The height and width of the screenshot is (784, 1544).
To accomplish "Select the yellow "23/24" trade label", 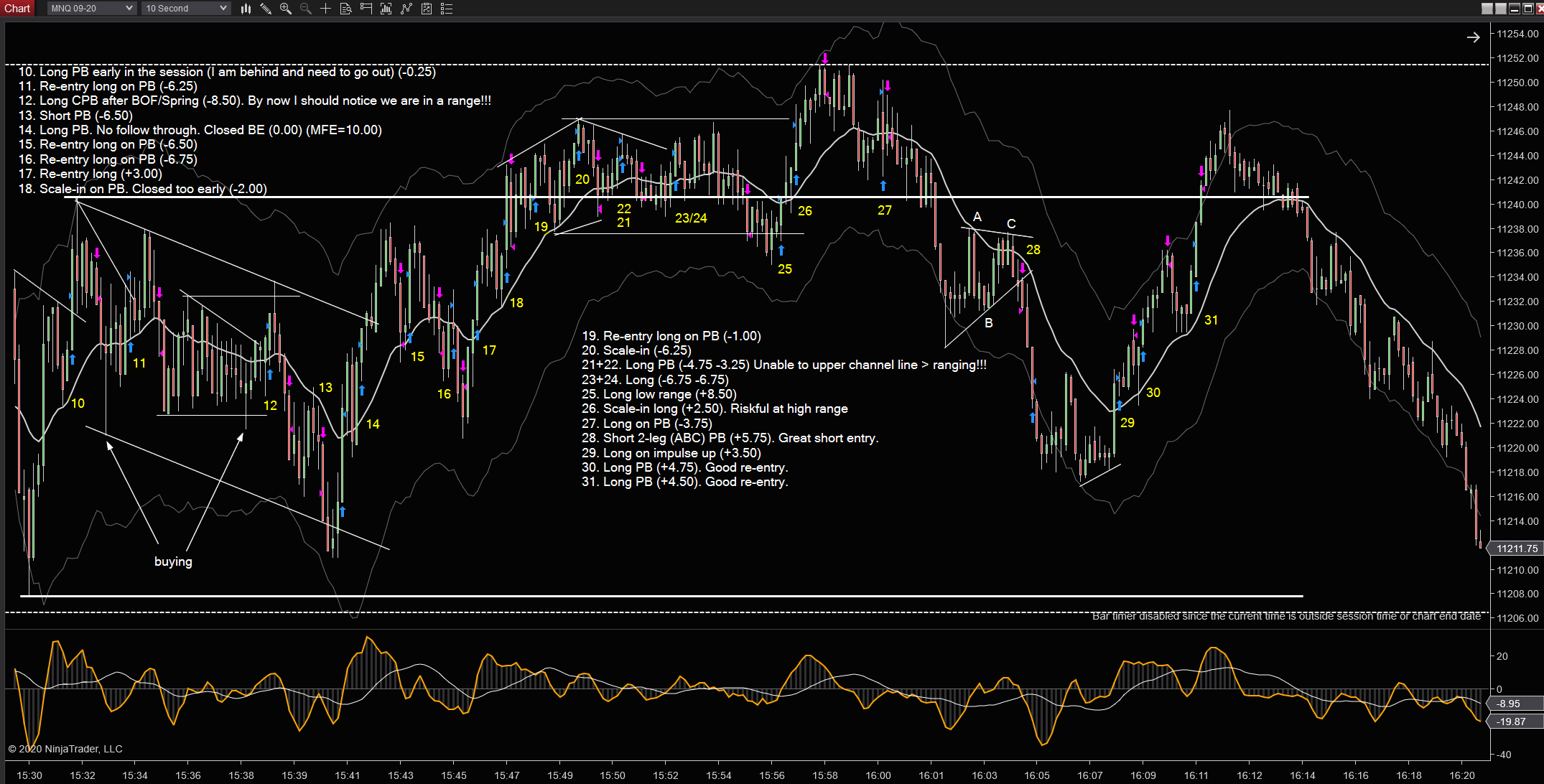I will 691,218.
